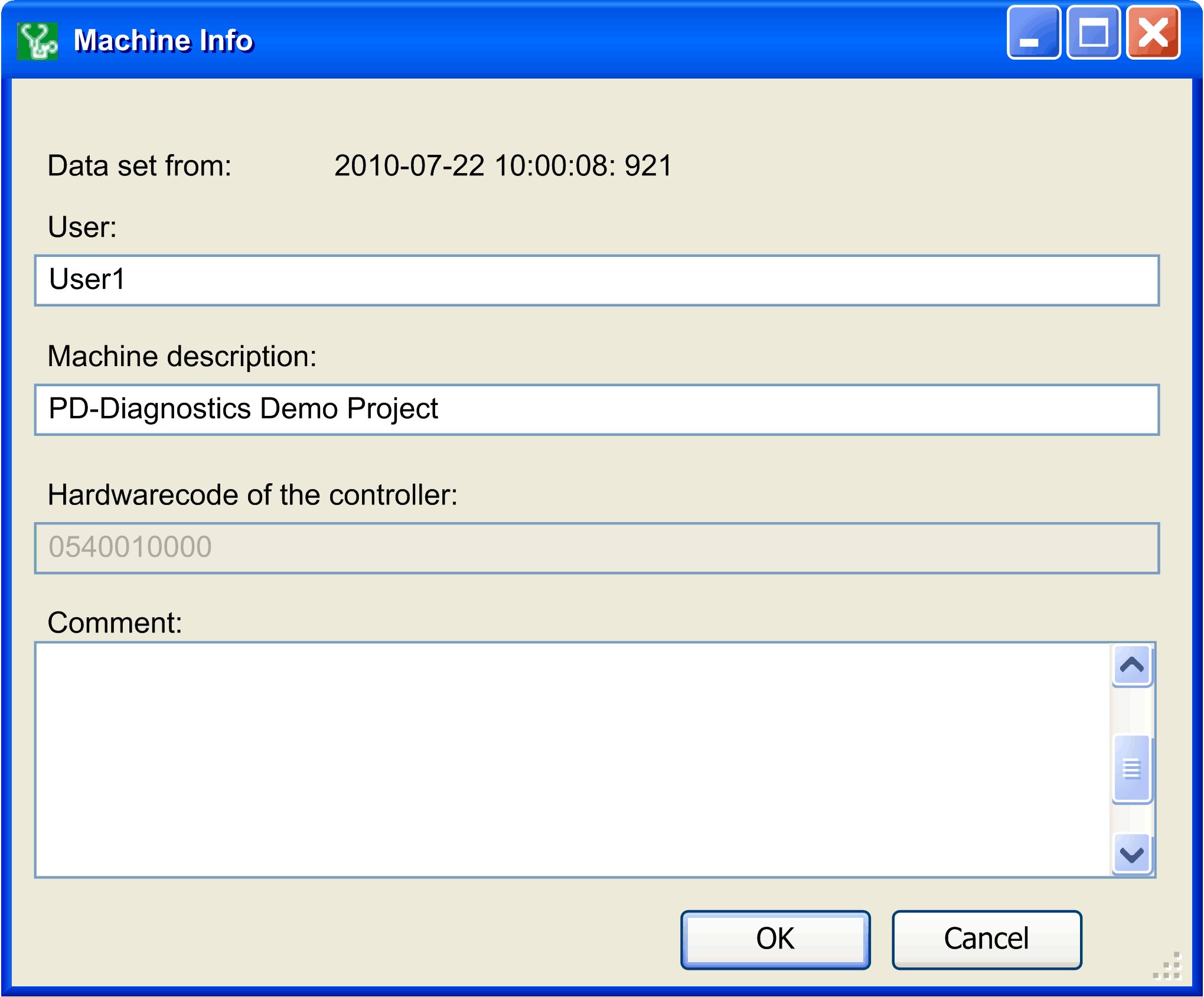
Task: Click the Comment scrollbar up arrow
Action: 1131,666
